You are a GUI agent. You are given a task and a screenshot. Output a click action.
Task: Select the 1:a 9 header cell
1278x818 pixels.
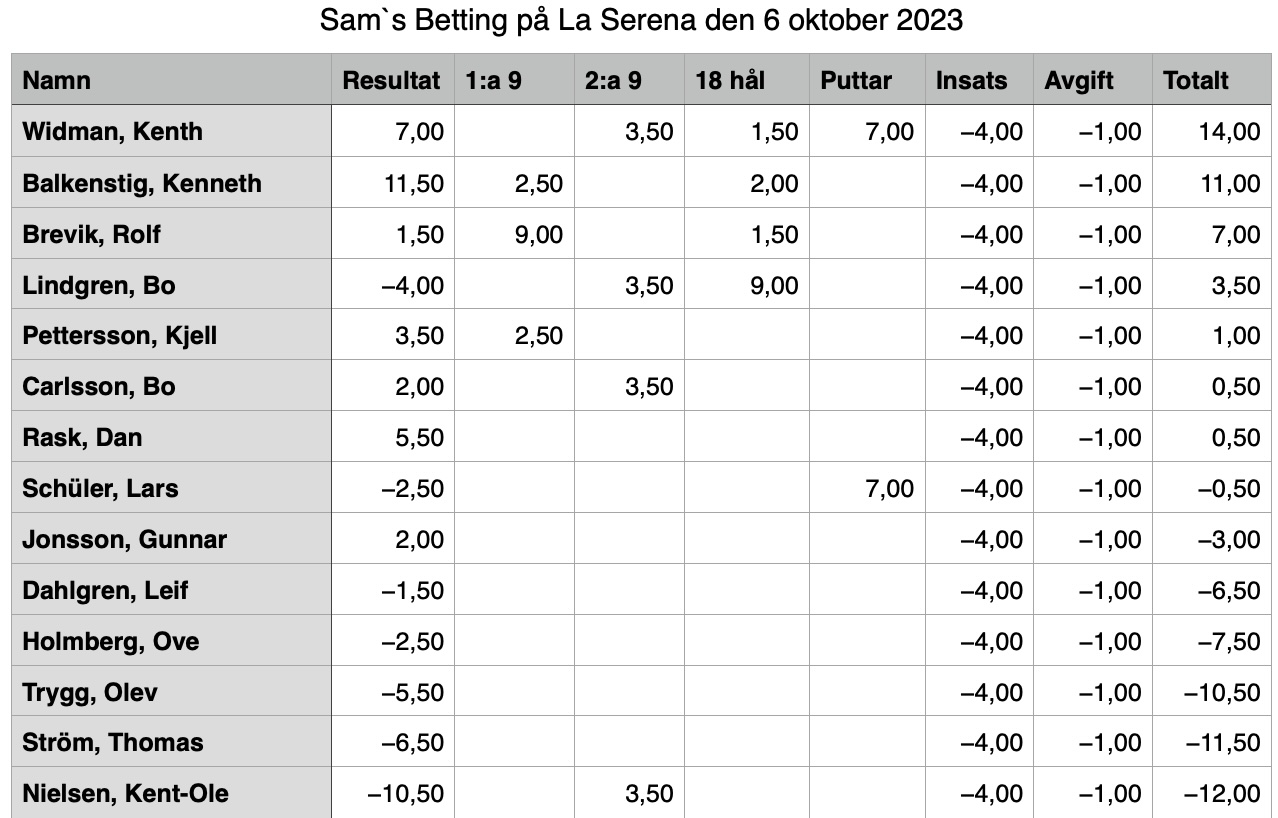[514, 80]
